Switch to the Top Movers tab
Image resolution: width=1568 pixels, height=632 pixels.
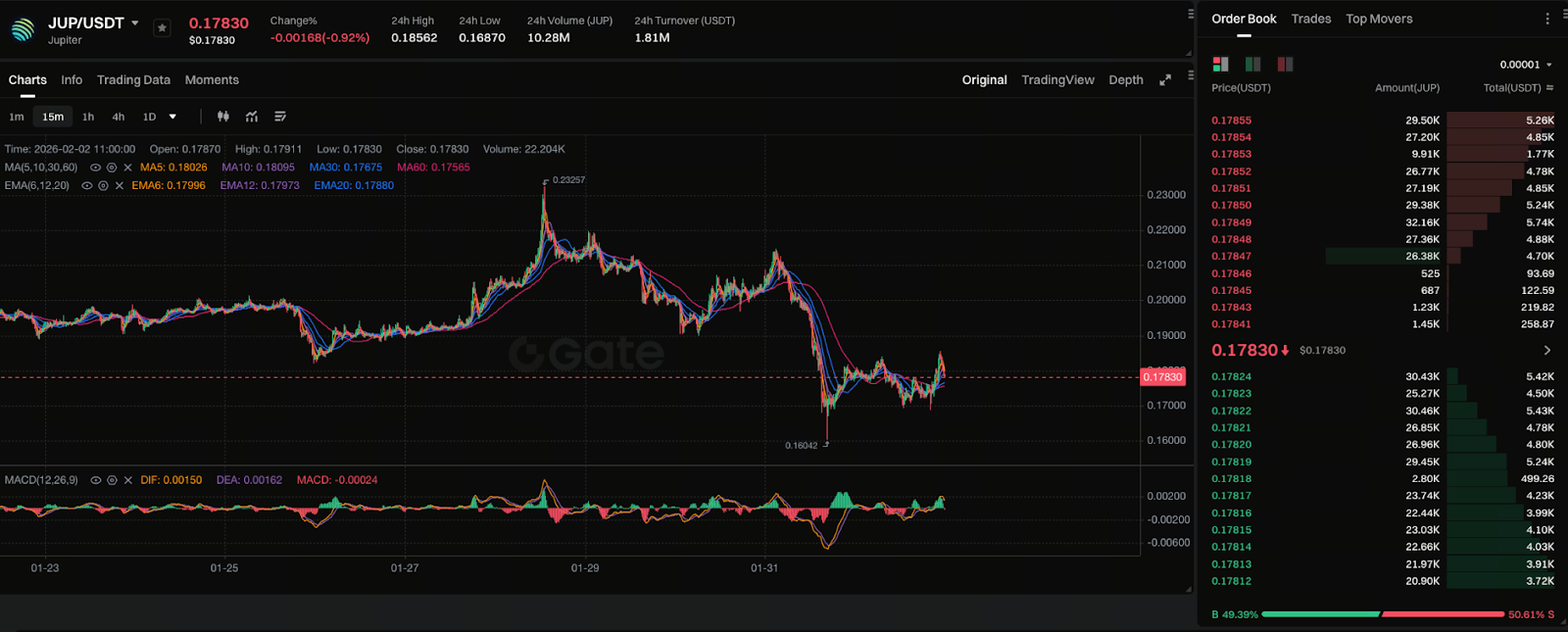coord(1379,19)
